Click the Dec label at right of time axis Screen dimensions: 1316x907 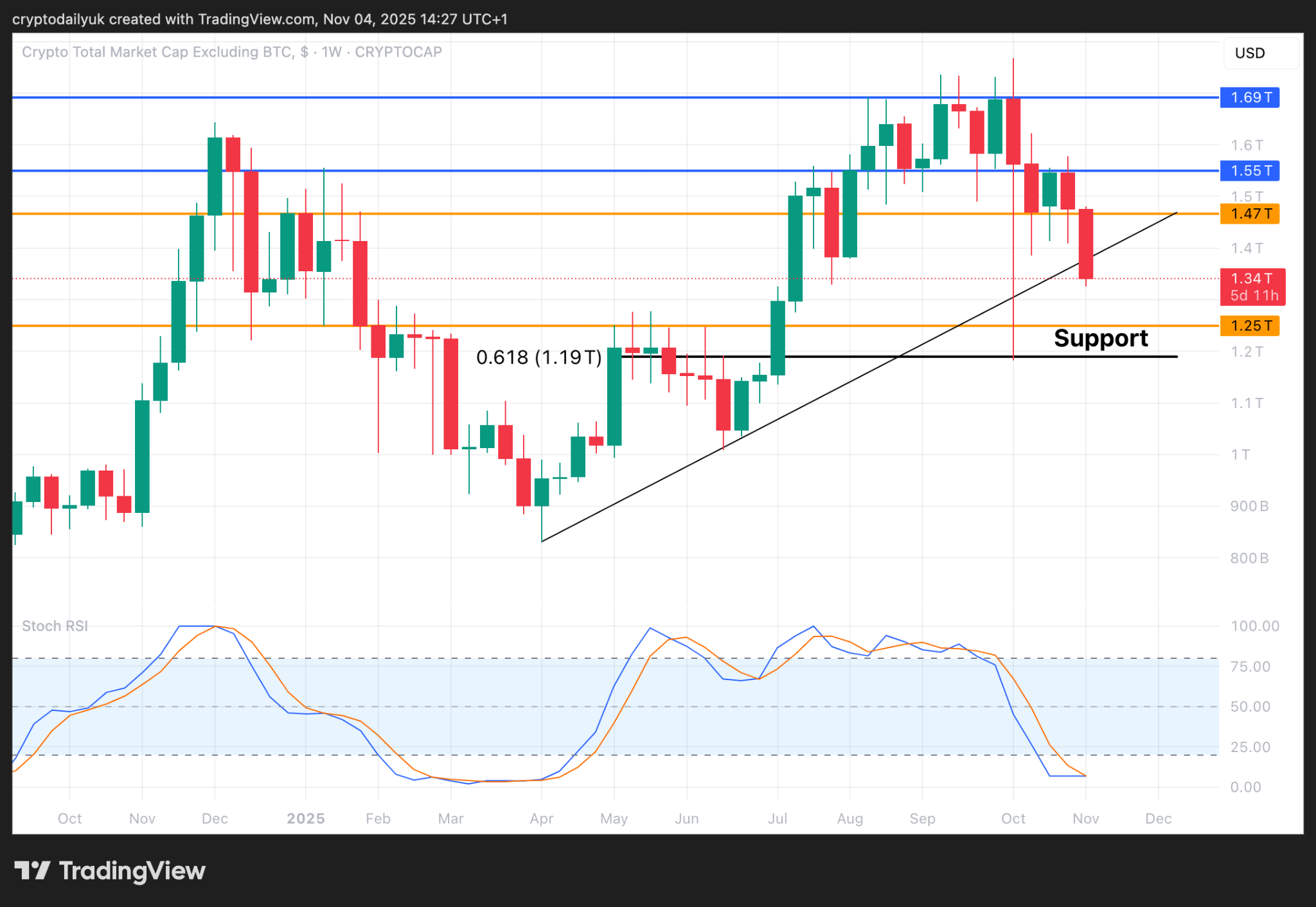click(x=1158, y=818)
